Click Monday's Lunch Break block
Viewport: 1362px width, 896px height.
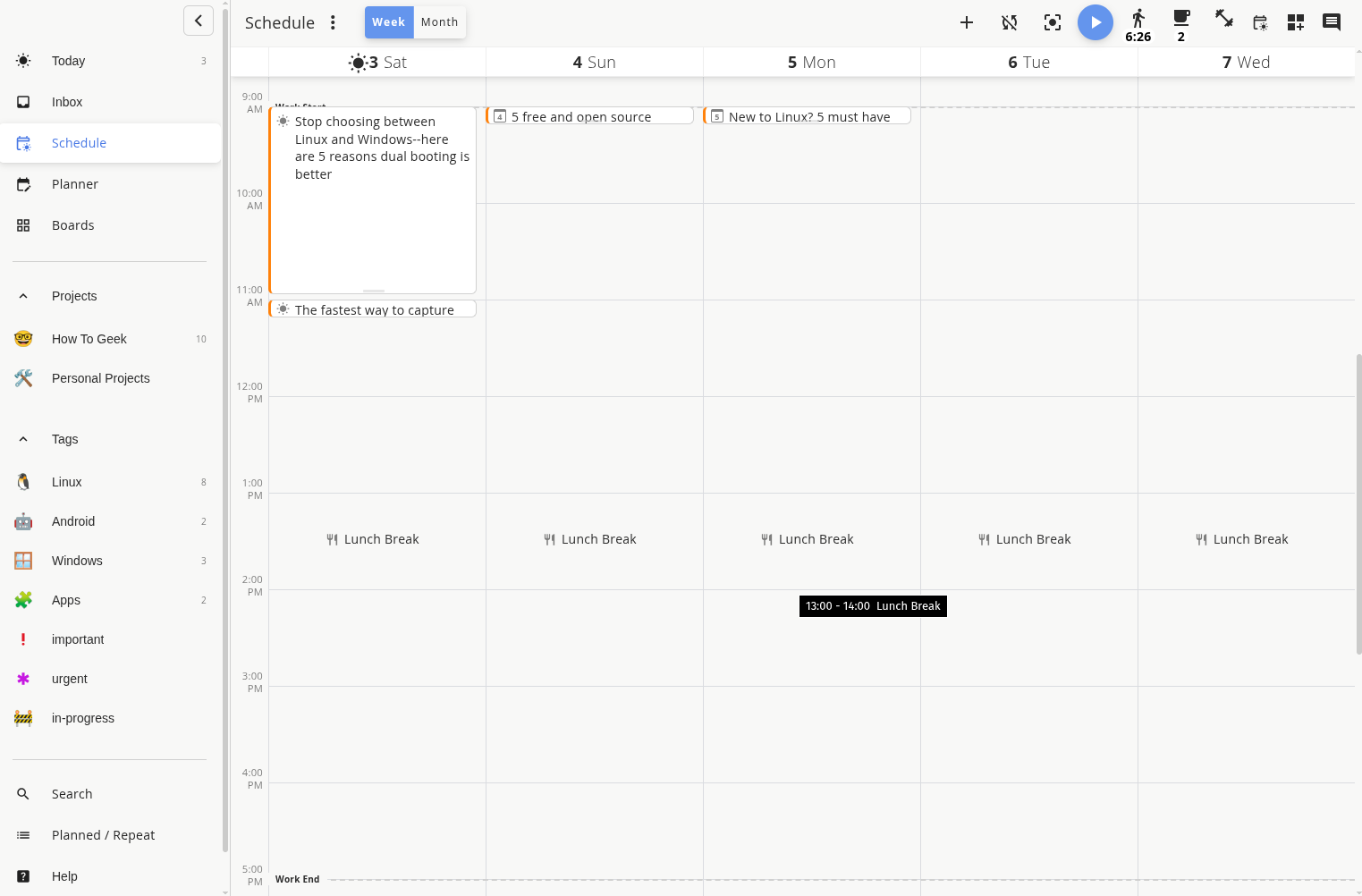pyautogui.click(x=808, y=539)
